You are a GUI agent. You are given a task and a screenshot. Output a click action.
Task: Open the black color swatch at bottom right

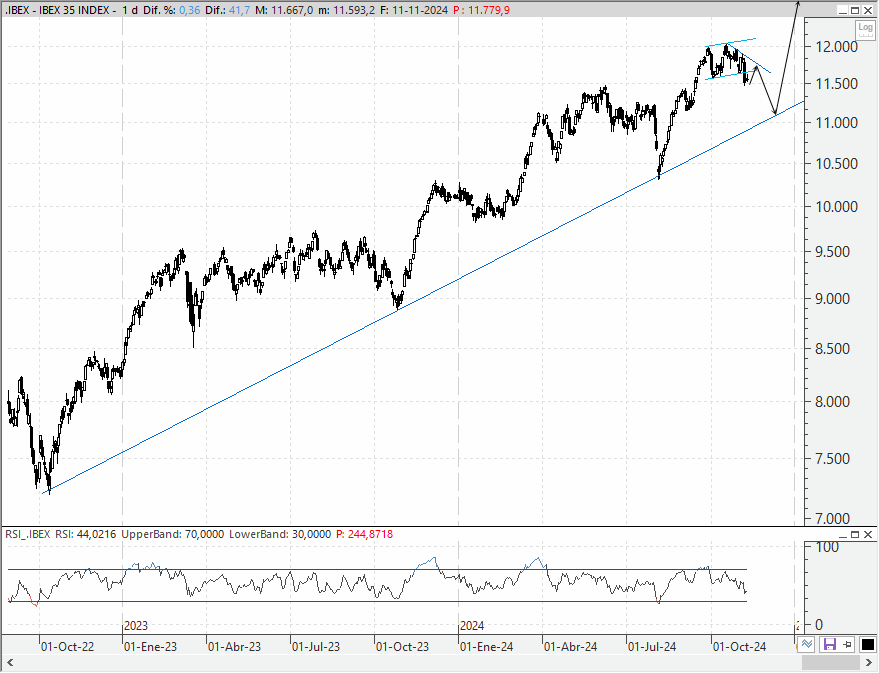click(x=867, y=645)
